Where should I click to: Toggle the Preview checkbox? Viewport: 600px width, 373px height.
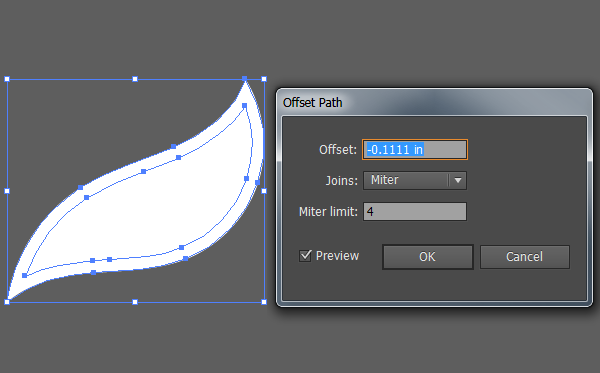[305, 256]
